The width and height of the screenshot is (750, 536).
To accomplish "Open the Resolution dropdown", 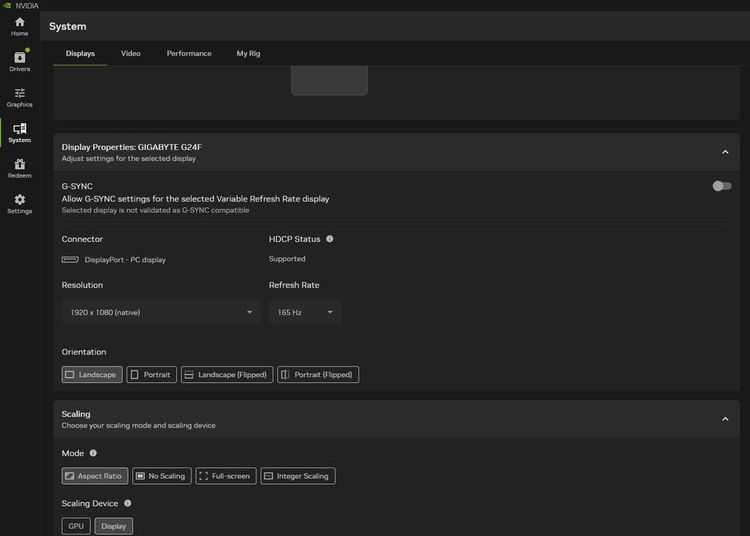I will click(x=161, y=312).
